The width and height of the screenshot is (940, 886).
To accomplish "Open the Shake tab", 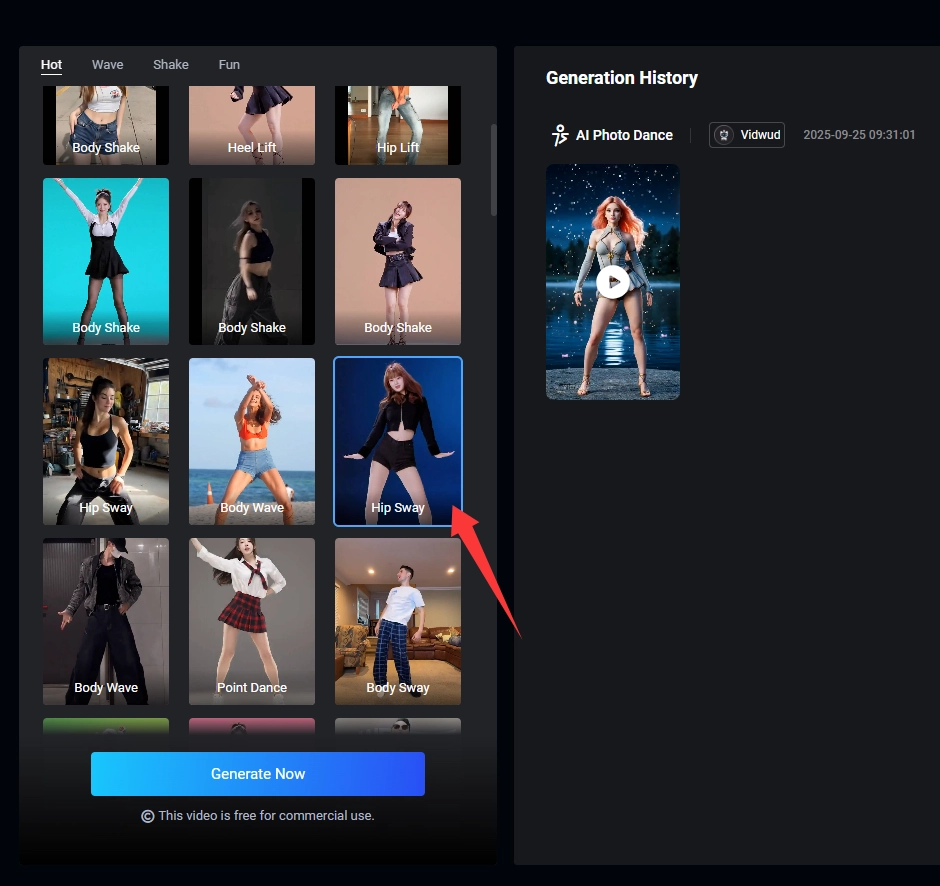I will tap(170, 64).
